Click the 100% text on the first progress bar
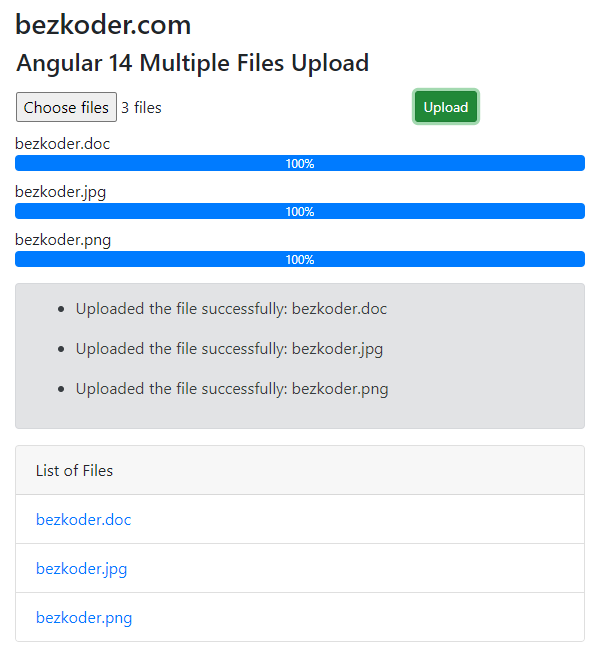Image resolution: width=600 pixels, height=660 pixels. point(300,164)
